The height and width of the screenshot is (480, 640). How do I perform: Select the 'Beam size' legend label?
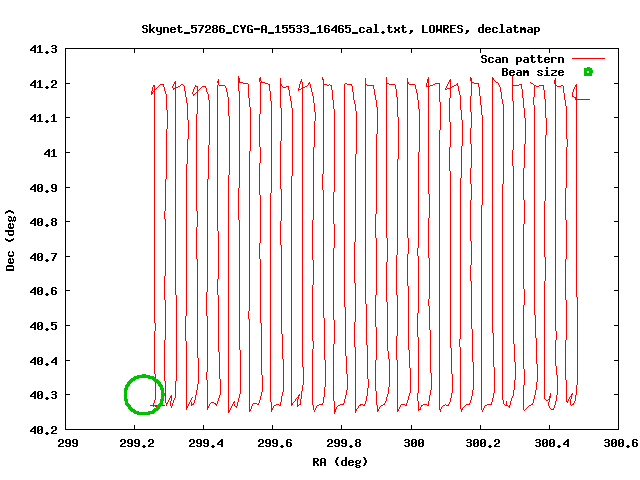click(533, 72)
